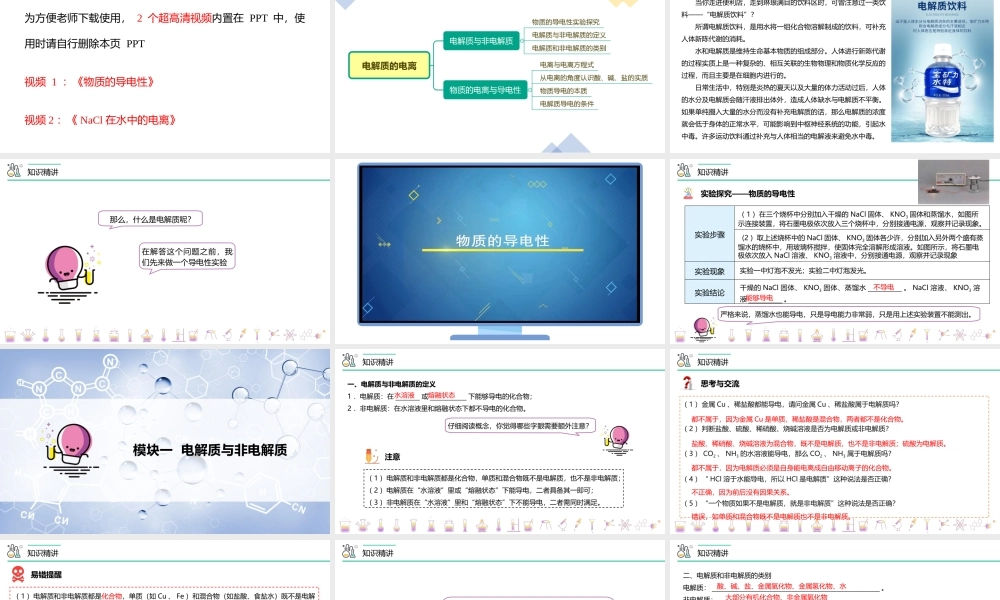This screenshot has width=1000, height=600.
Task: Click the 知识精讲 header icon on 易错提醒 slide
Action: tap(13, 552)
